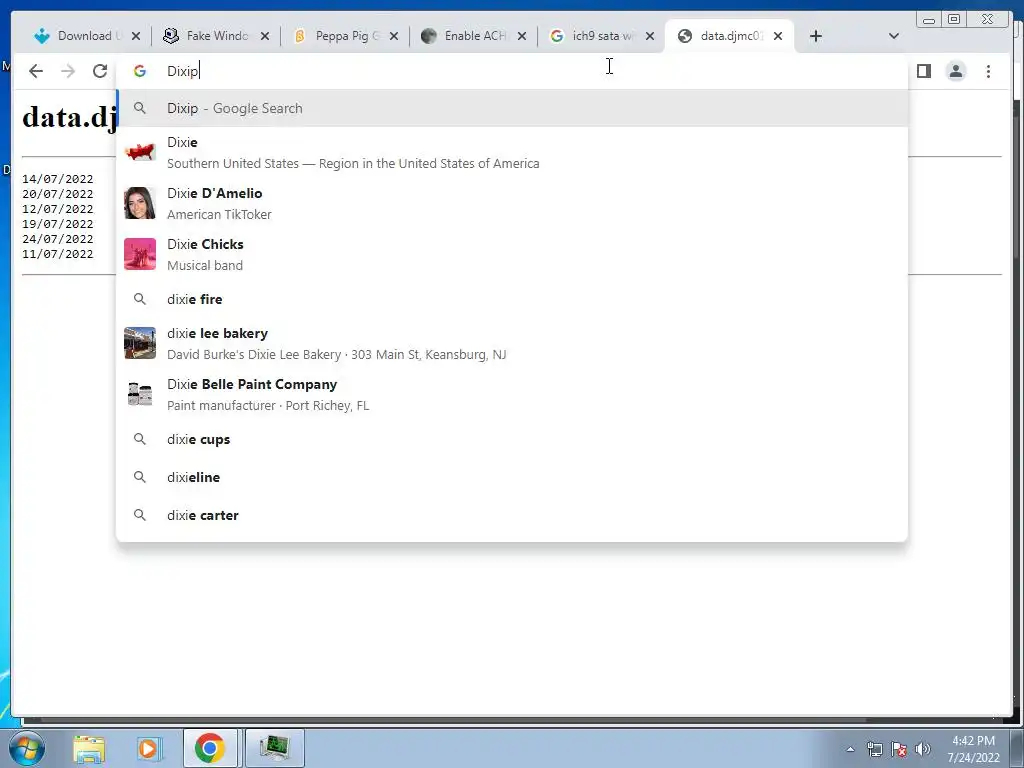
Task: Click the forward navigation arrow
Action: (x=68, y=71)
